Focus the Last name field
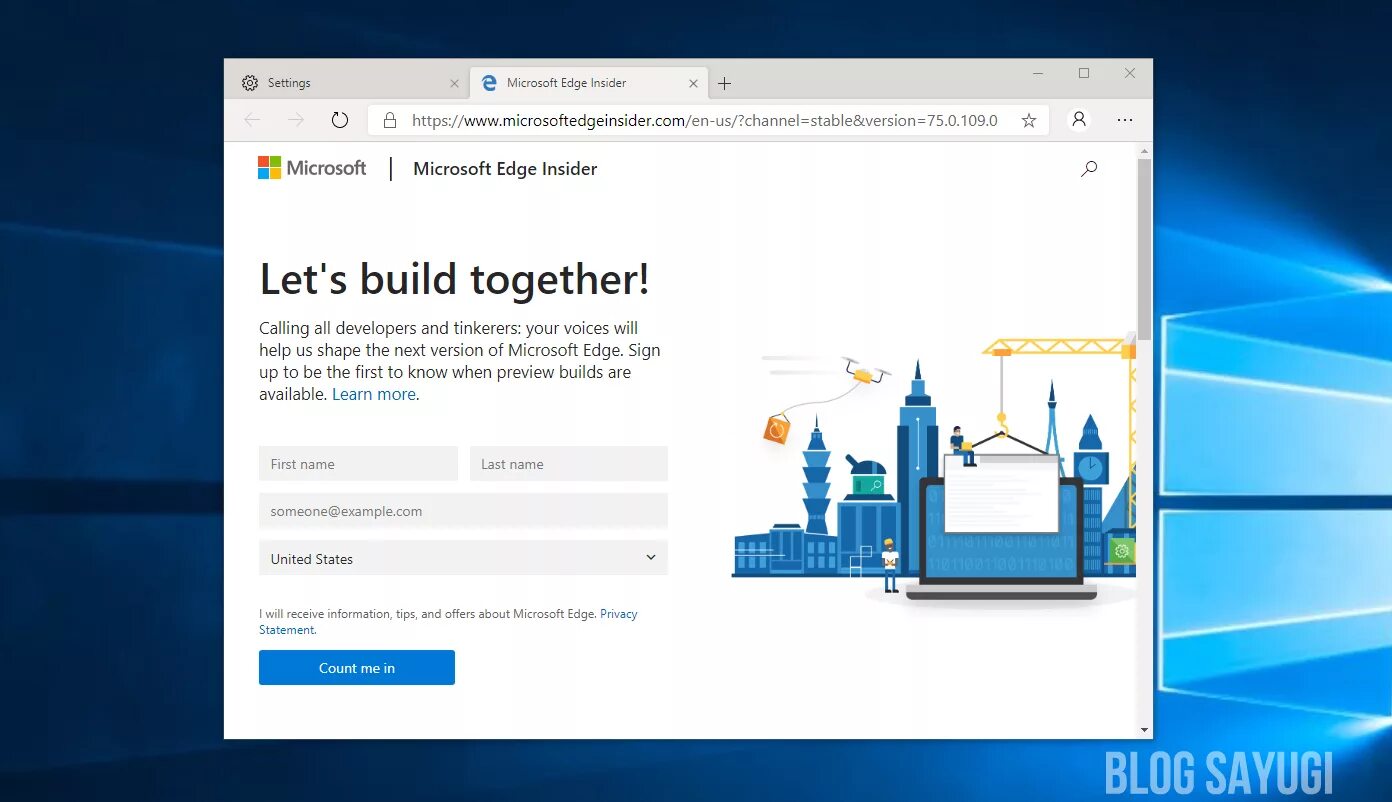Screen dimensions: 1392x802 click(569, 464)
